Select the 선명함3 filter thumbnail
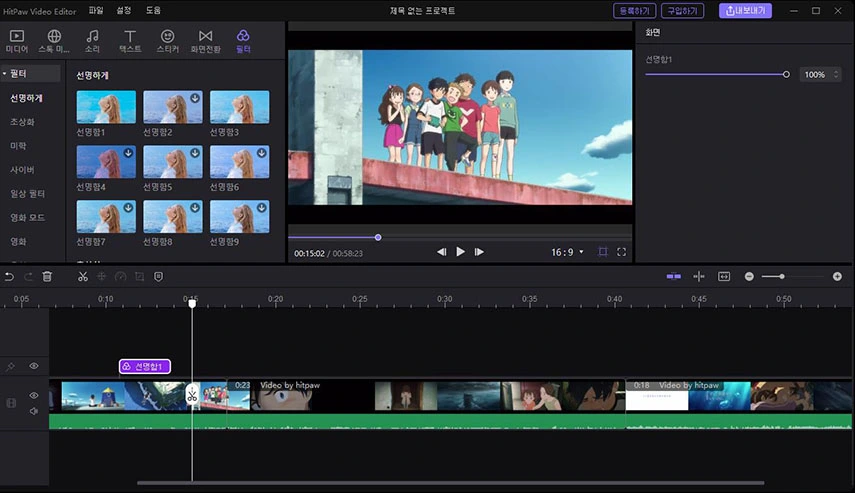This screenshot has width=855, height=493. [240, 107]
